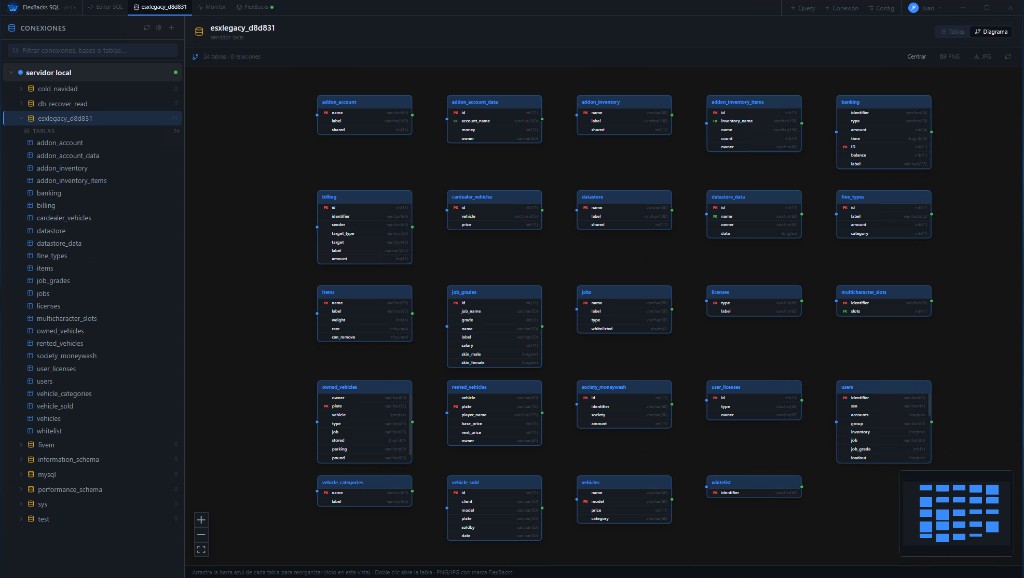1024x578 pixels.
Task: Click the user avatar icon next to Juan
Action: [913, 8]
